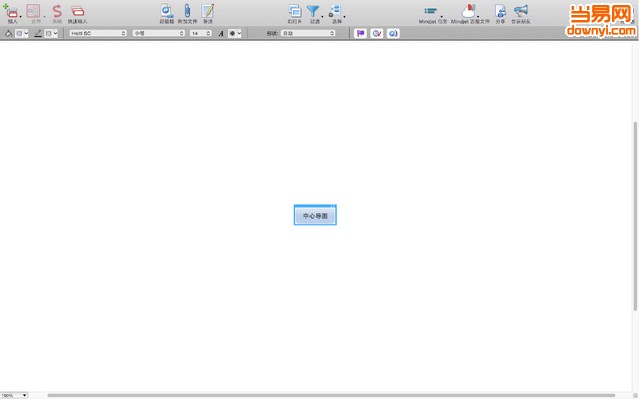
Task: Click the Share (分享) icon
Action: [500, 11]
